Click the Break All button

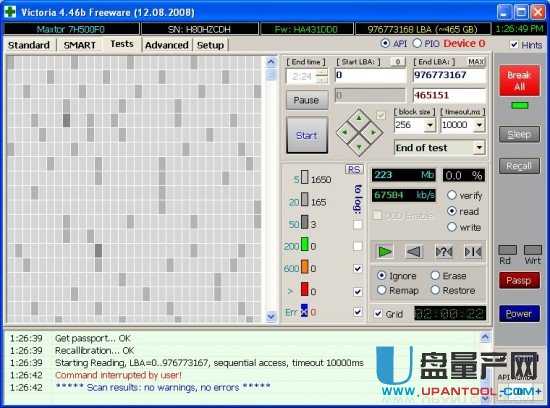click(x=519, y=80)
